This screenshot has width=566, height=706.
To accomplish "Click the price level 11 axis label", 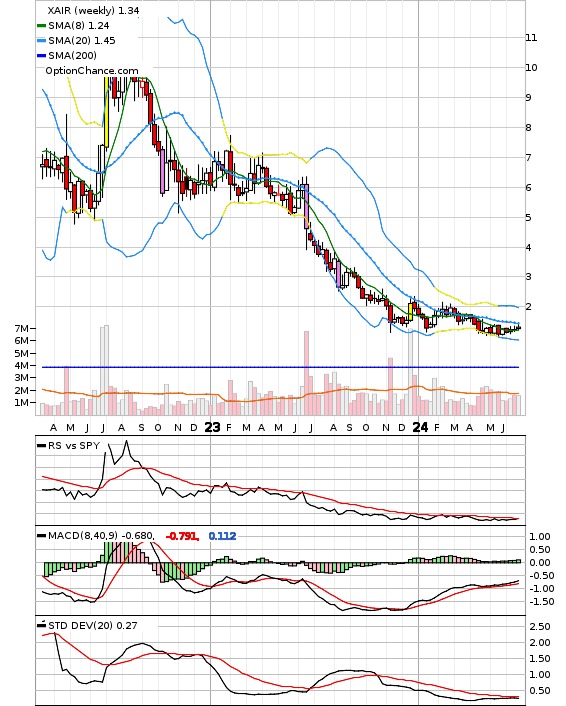I will 531,38.
